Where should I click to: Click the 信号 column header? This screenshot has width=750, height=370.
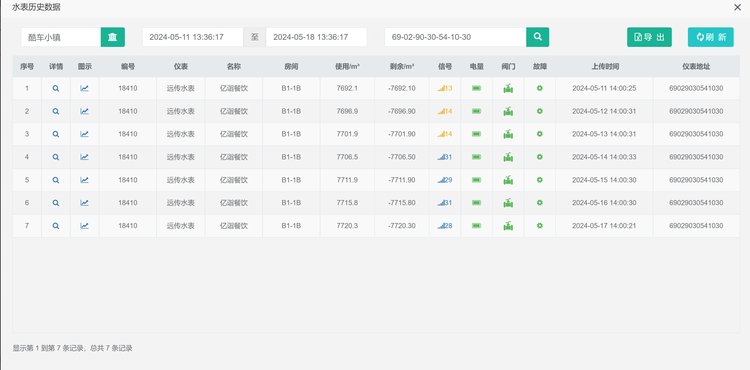pyautogui.click(x=445, y=67)
